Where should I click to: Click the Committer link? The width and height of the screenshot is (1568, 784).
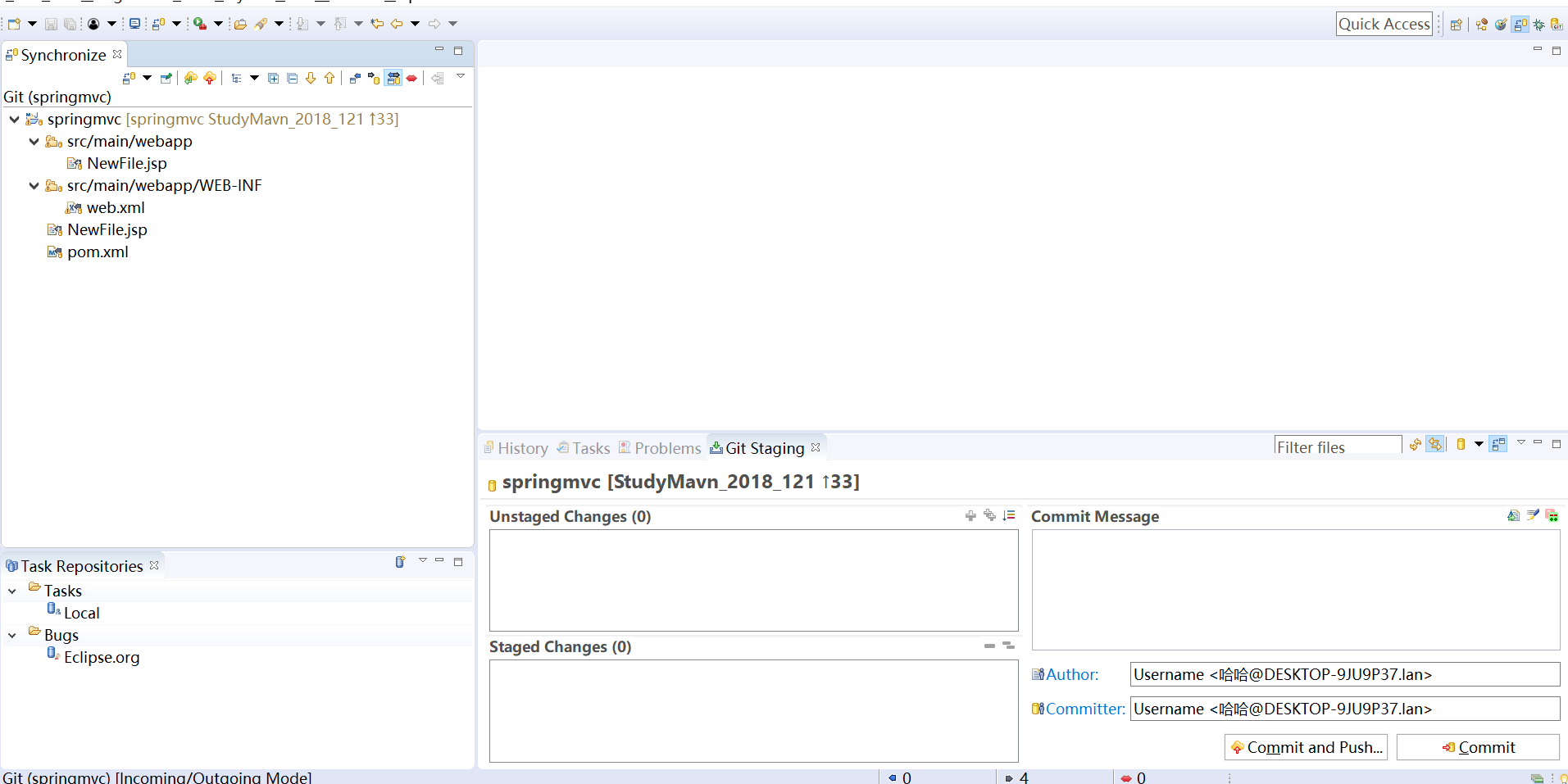pyautogui.click(x=1085, y=709)
